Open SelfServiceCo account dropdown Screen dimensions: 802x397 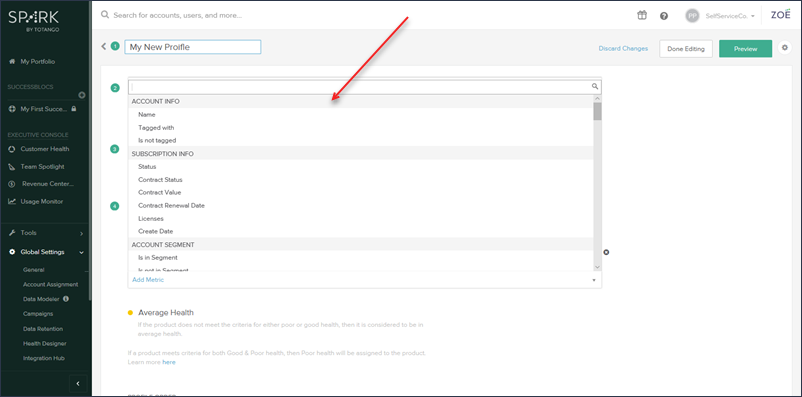pos(729,16)
